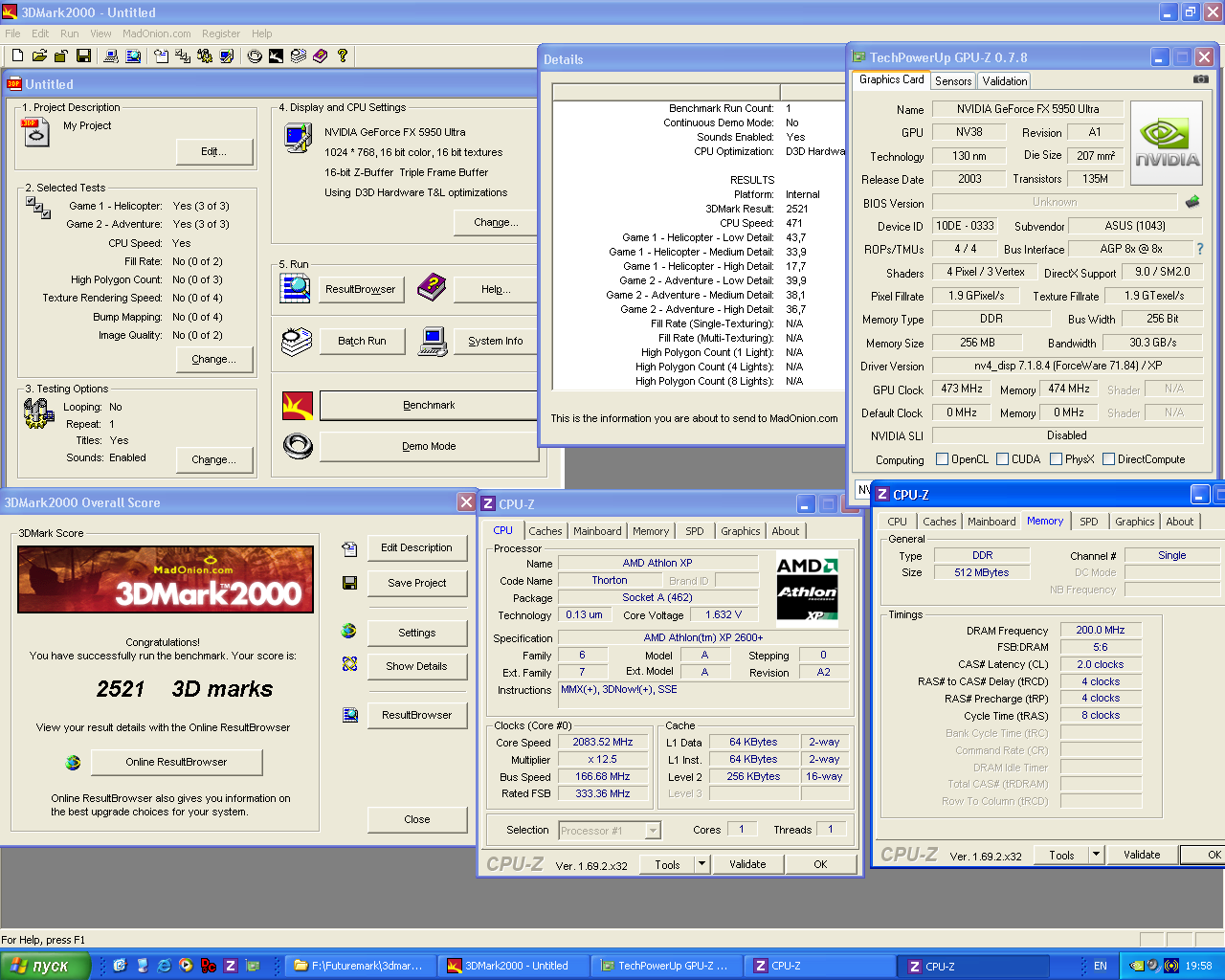Toggle the PhysX checkbox in GPU-Z
This screenshot has height=980, width=1225.
point(1056,459)
